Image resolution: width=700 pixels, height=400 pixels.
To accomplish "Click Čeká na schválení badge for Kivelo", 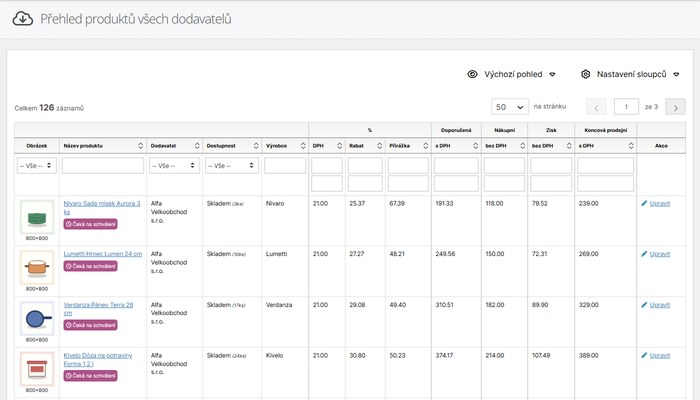I will coord(90,376).
